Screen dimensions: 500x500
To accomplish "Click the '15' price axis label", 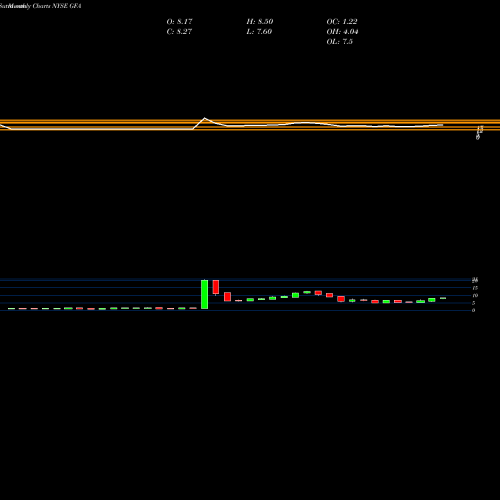I will 475,288.
